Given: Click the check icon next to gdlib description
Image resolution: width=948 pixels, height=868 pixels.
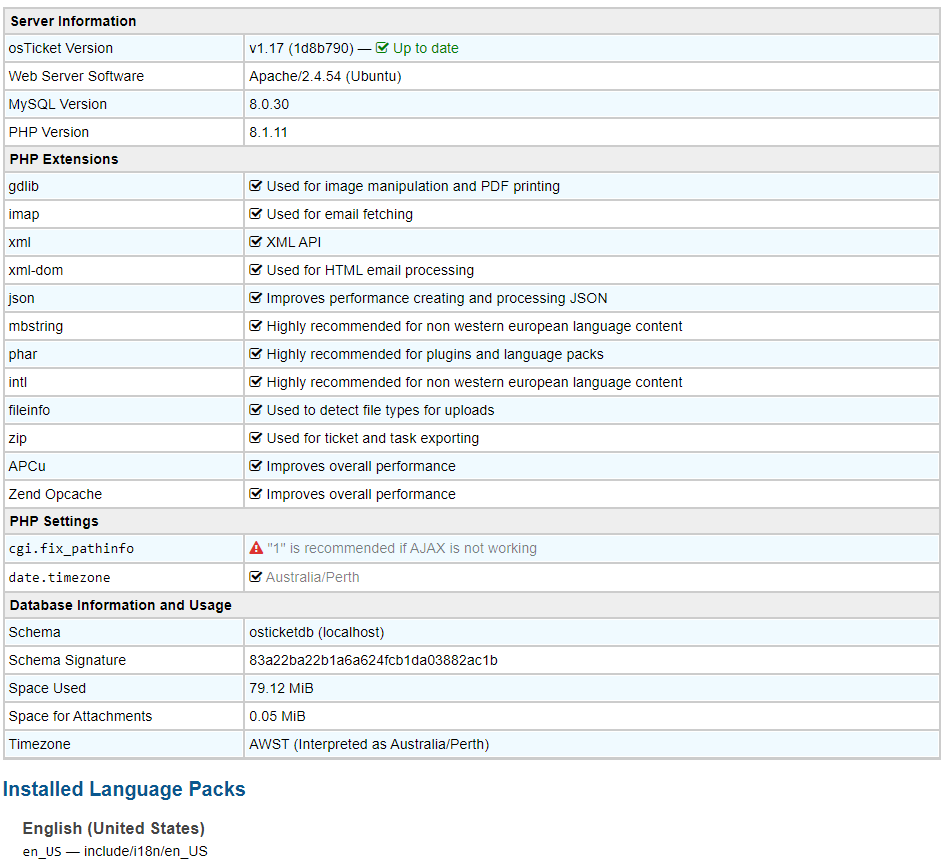Looking at the screenshot, I should coord(256,186).
